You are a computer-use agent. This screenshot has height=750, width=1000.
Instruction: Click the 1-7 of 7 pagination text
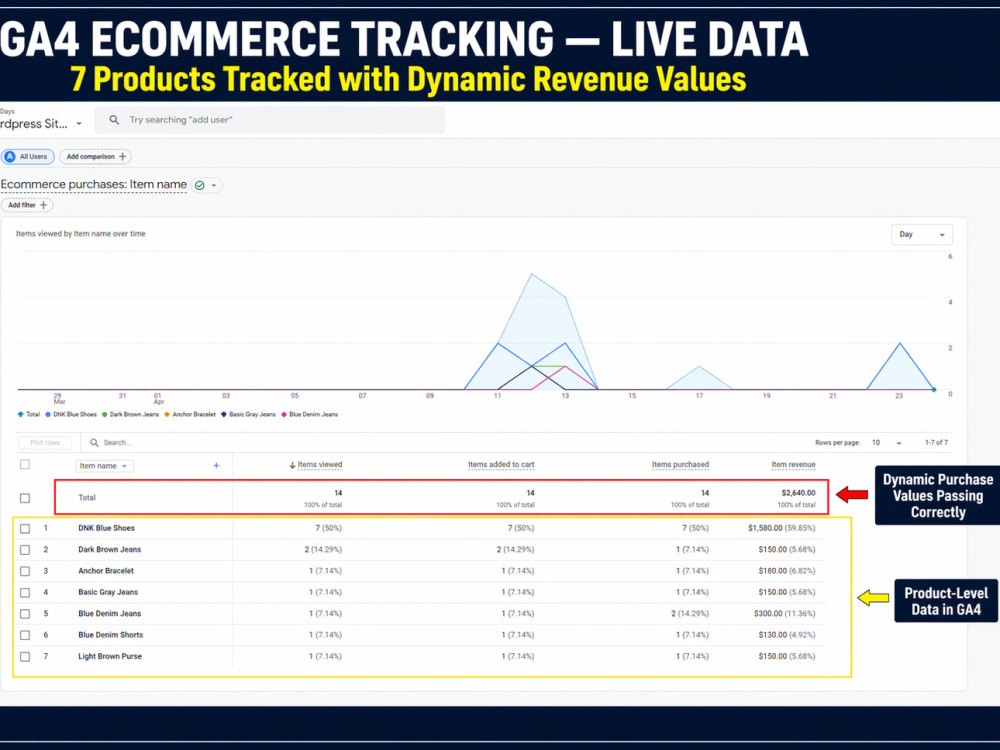pyautogui.click(x=936, y=443)
